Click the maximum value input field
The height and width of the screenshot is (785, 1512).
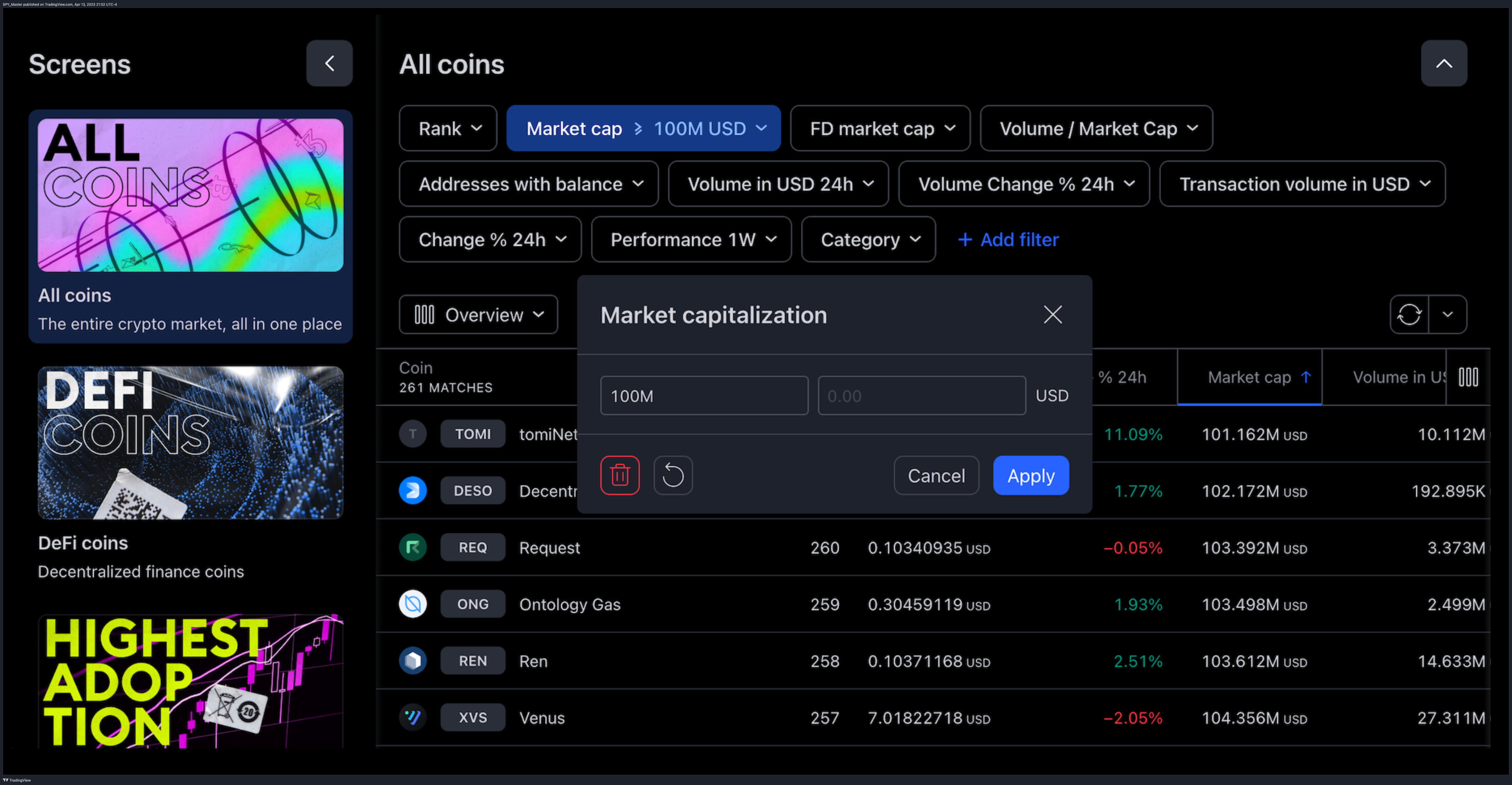(921, 395)
